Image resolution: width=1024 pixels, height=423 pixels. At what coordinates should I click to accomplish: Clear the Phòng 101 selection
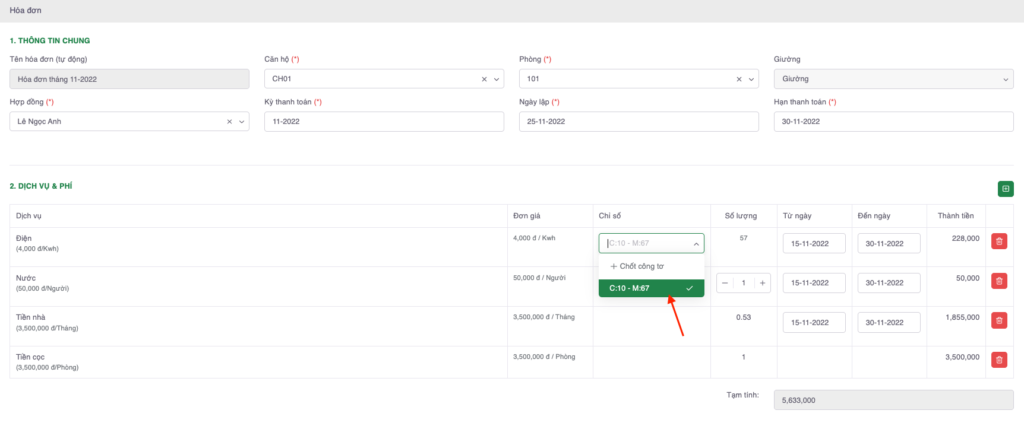coord(739,79)
